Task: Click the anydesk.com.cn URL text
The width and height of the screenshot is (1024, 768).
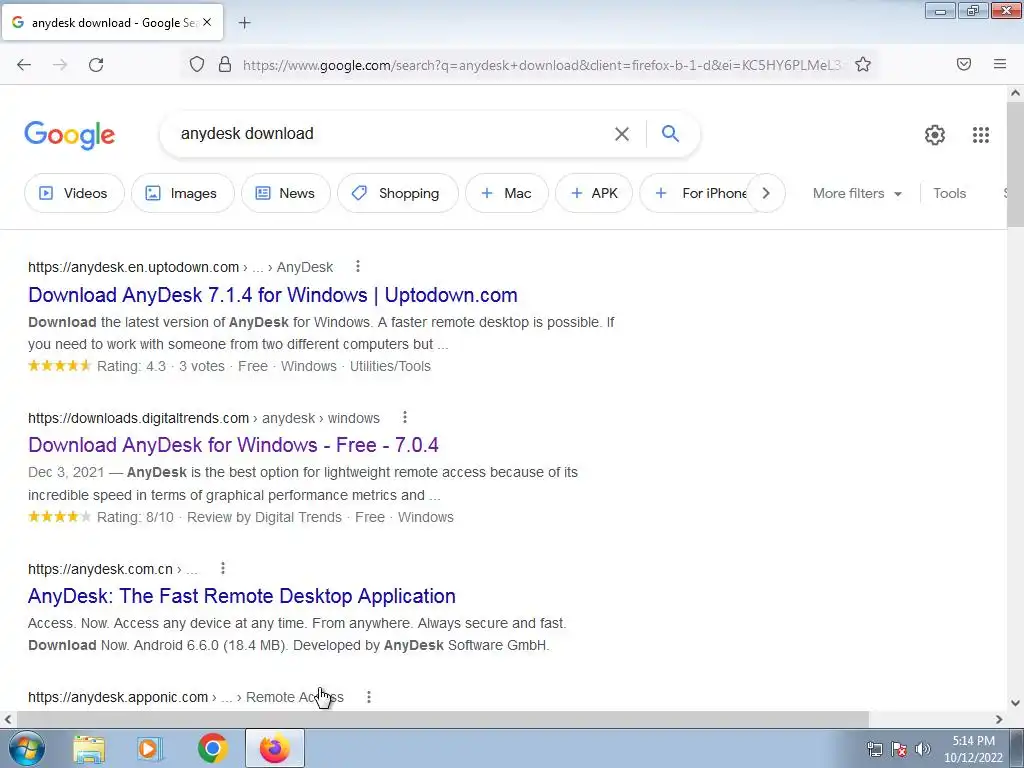Action: coord(101,569)
